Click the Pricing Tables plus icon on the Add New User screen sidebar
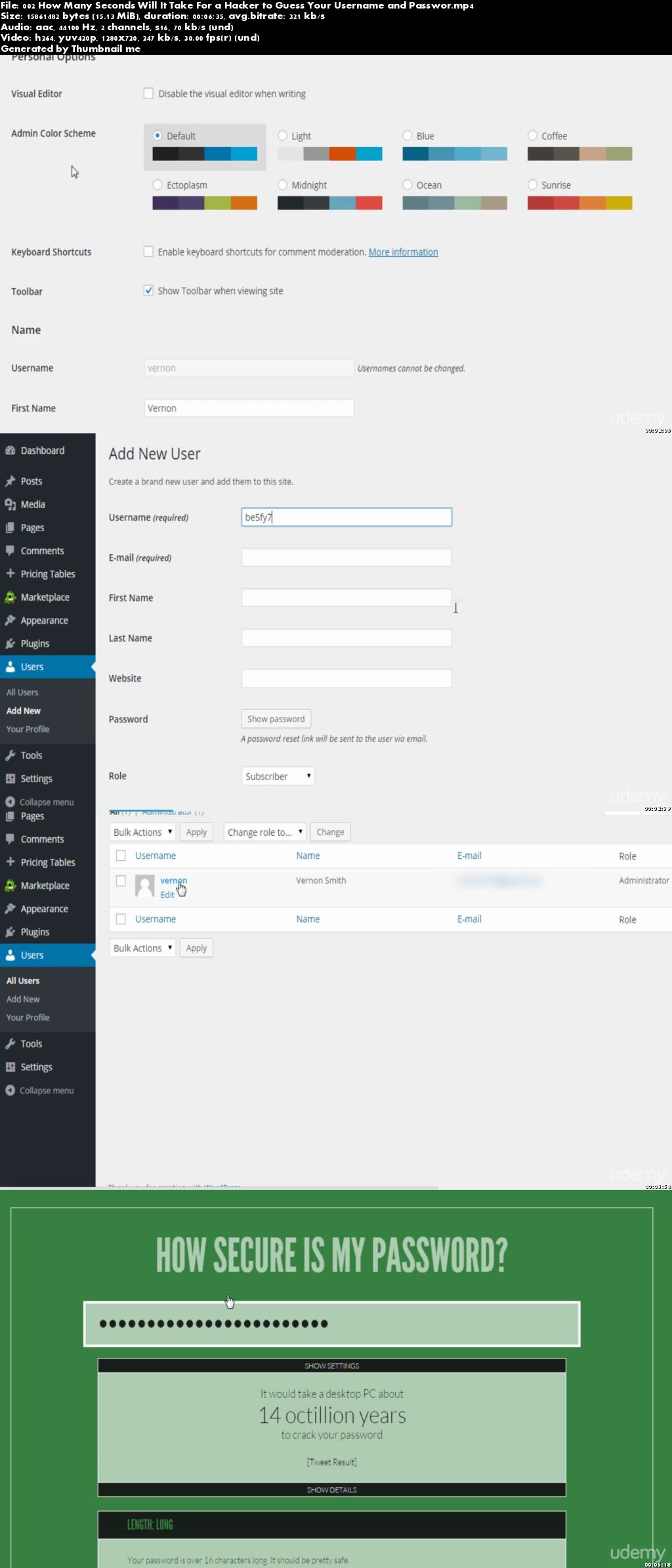 (x=10, y=573)
